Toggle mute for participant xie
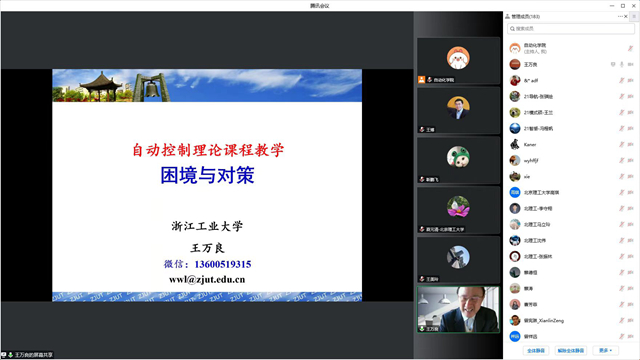Screen dimensions: 640x360 [622, 176]
